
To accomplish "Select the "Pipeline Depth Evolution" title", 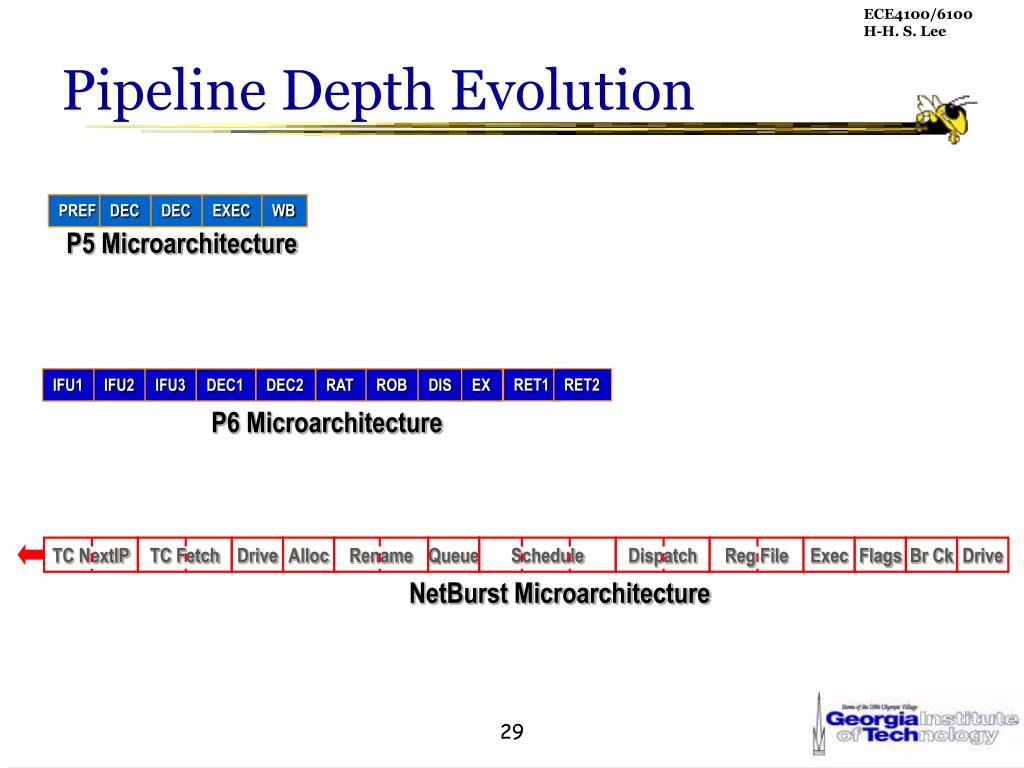I will point(377,90).
